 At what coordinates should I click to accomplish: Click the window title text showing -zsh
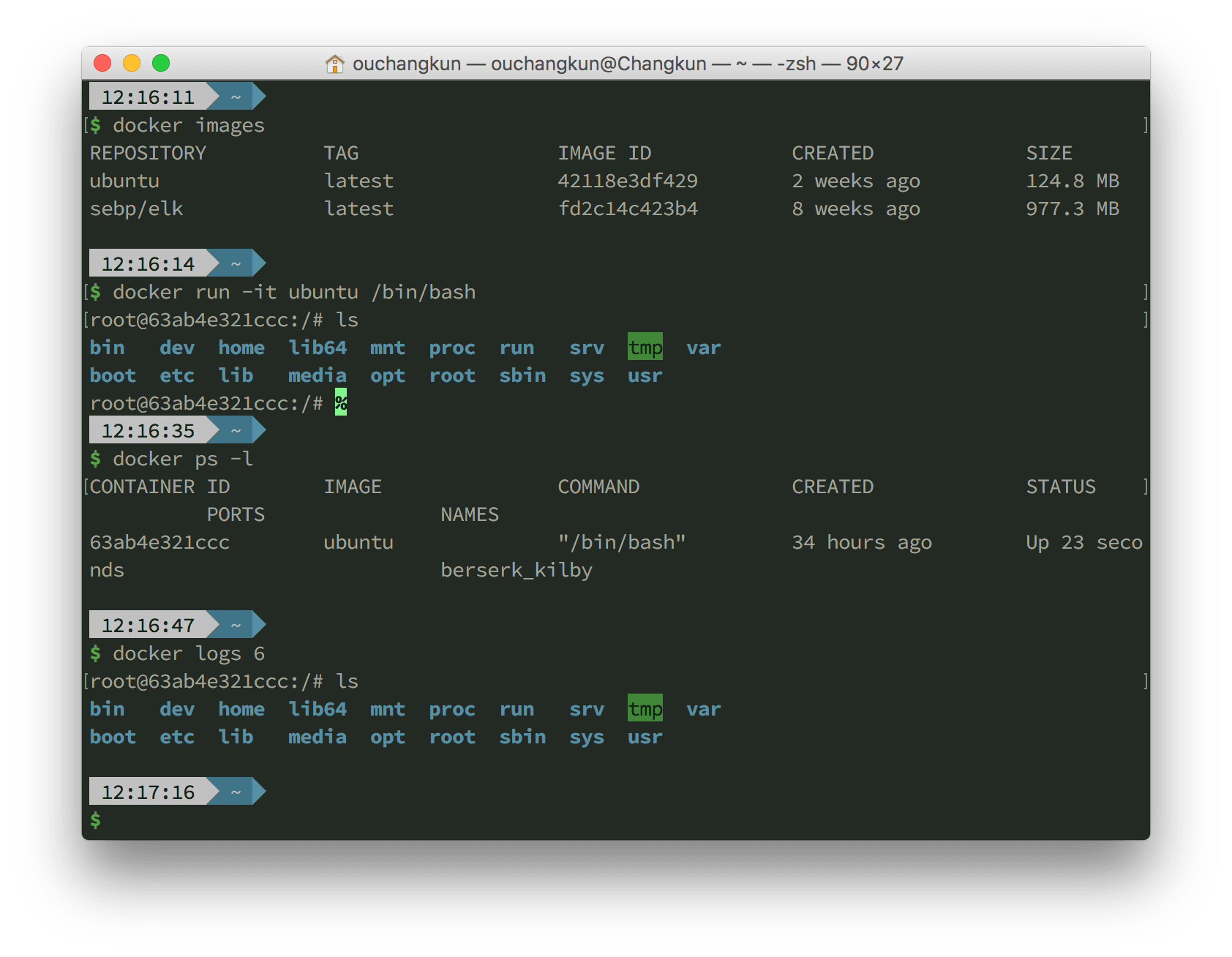coord(796,64)
